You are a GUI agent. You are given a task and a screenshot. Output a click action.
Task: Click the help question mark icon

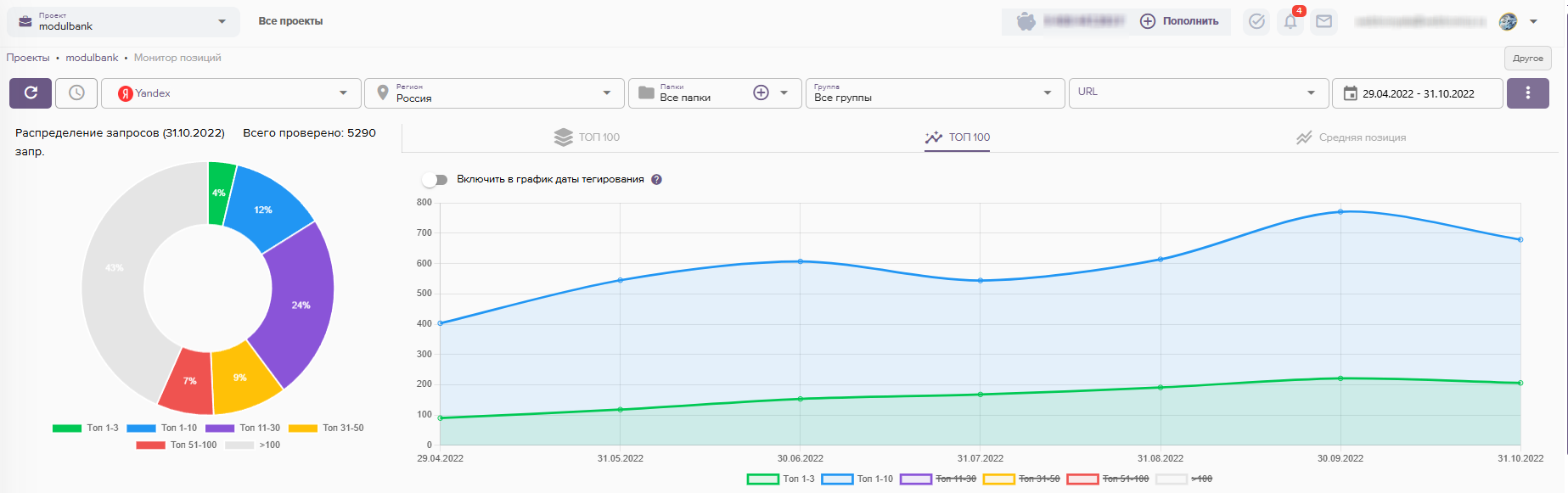coord(656,180)
